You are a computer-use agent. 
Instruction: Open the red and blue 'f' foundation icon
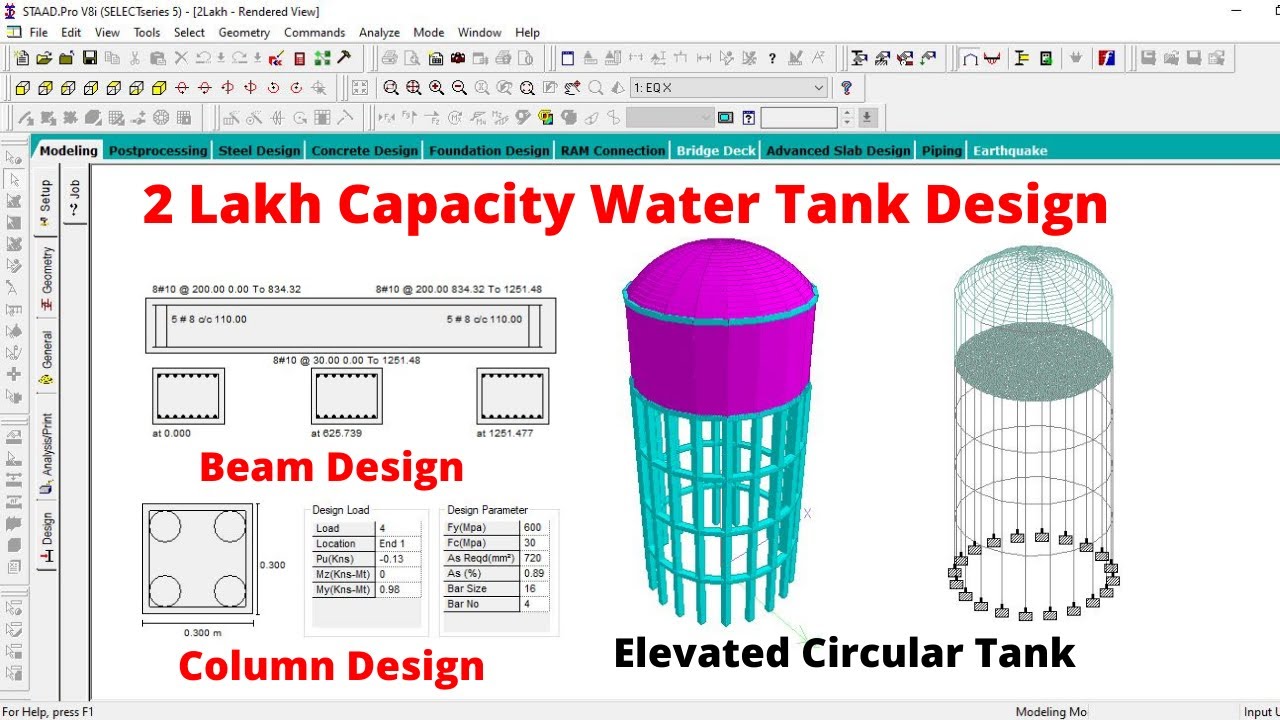point(1106,58)
